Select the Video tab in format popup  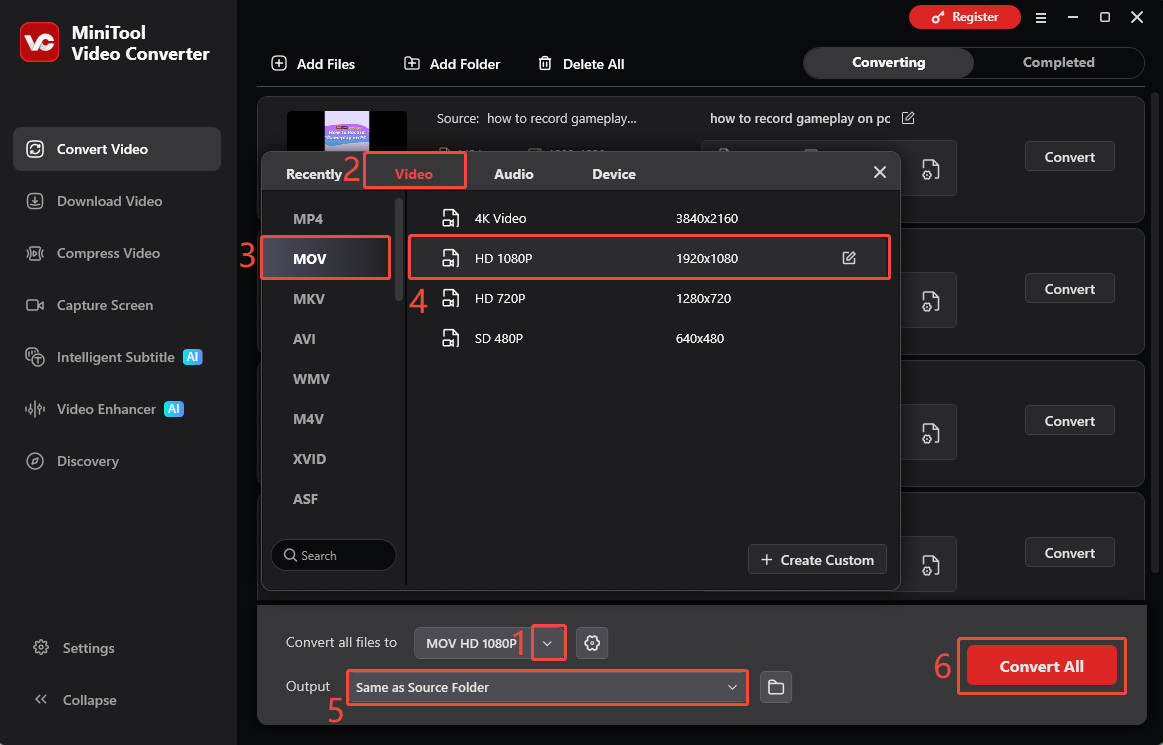[x=414, y=174]
